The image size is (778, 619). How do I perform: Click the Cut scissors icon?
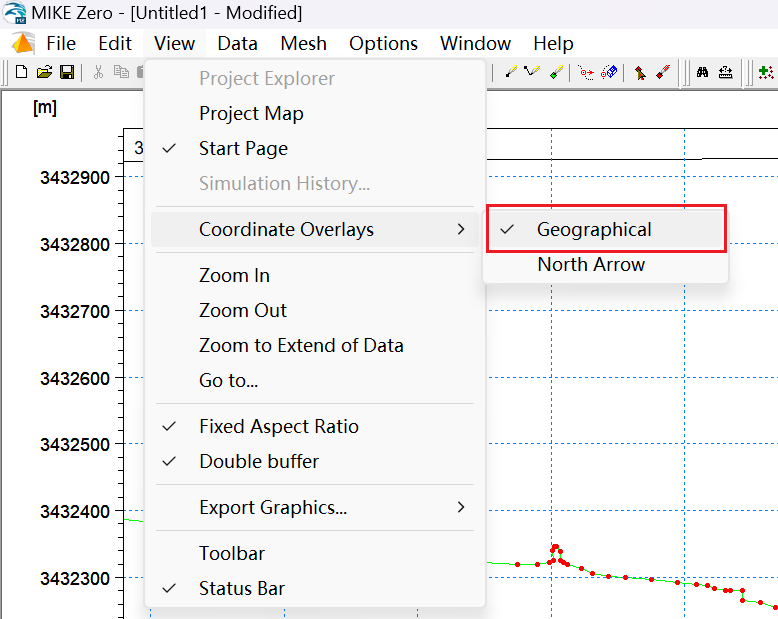tap(98, 72)
